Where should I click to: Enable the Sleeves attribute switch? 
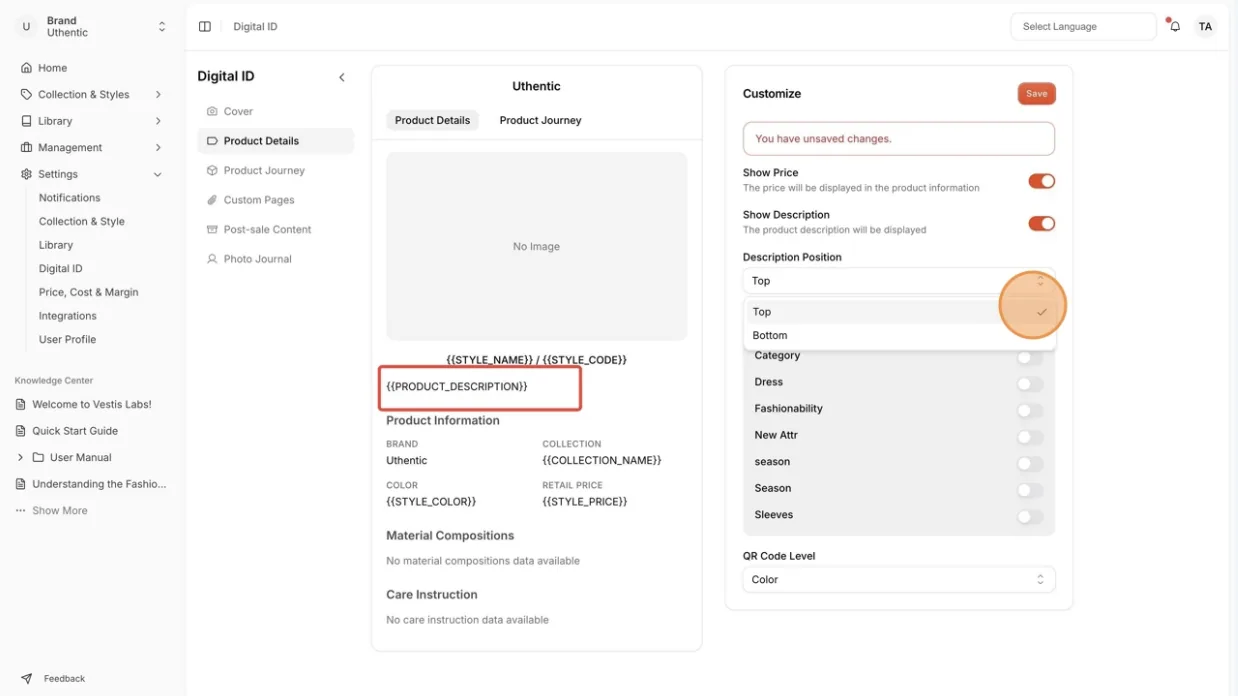coord(1029,516)
